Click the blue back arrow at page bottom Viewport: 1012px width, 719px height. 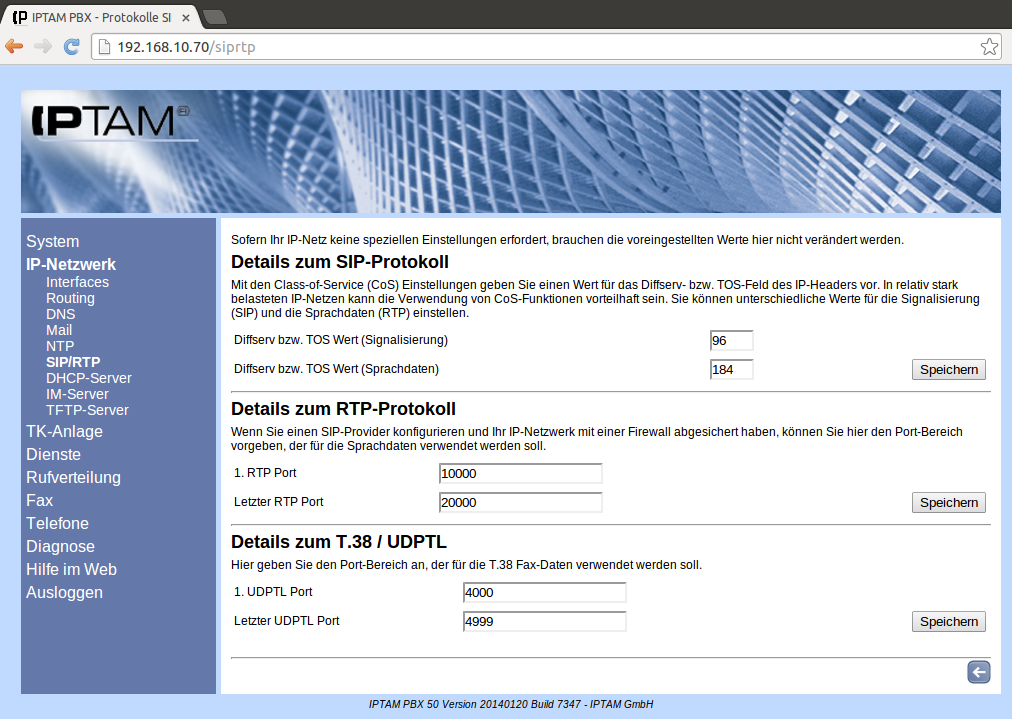pyautogui.click(x=978, y=673)
